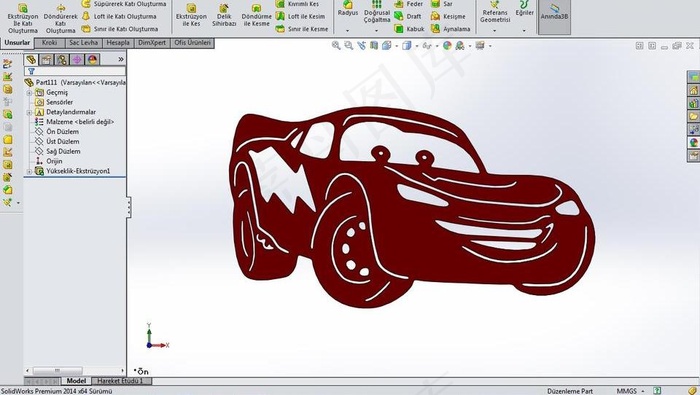Choose Süpürerek Katı Oluşturma in the ribbon
This screenshot has width=700, height=395.
(x=124, y=4)
